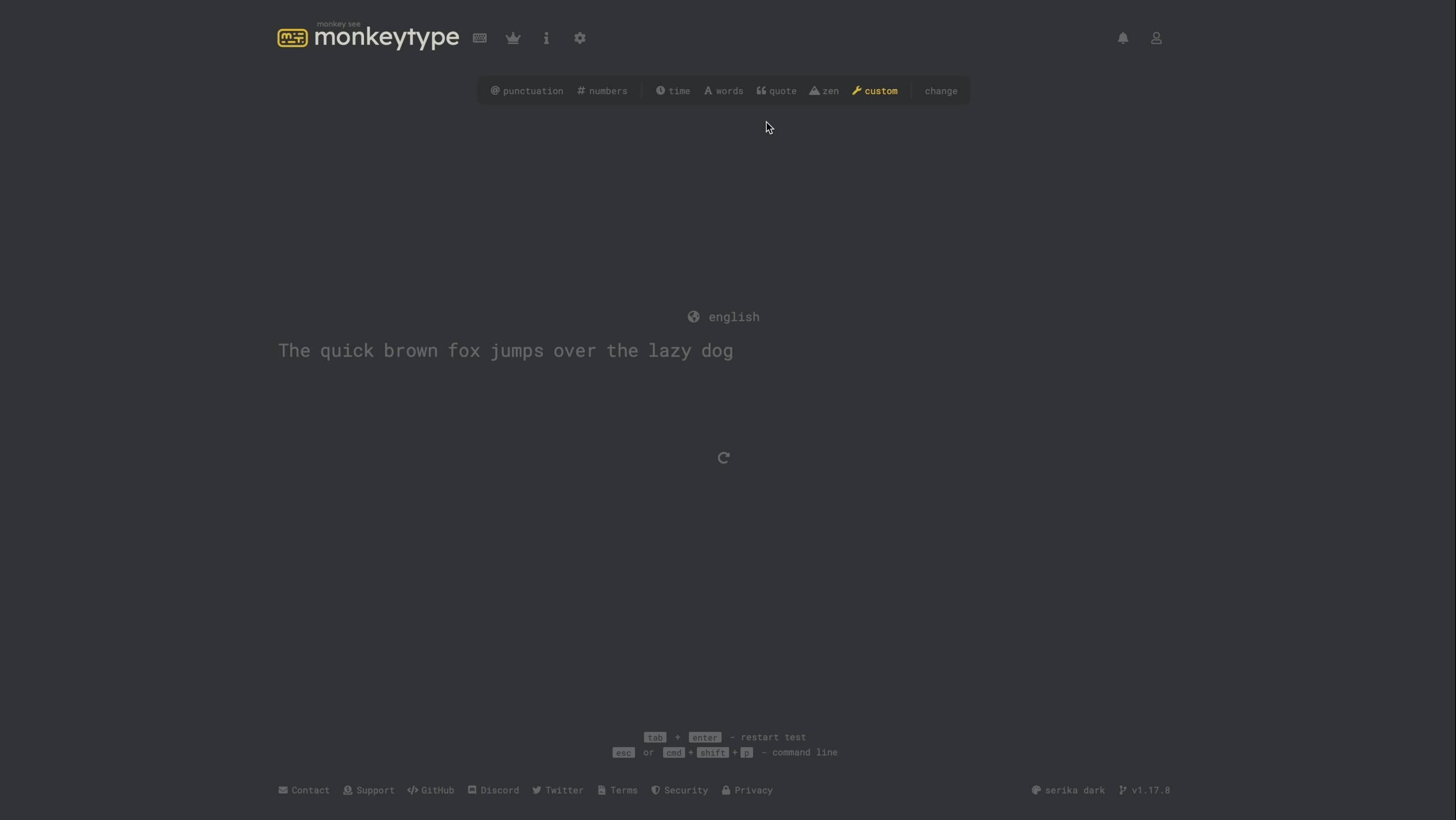This screenshot has height=820, width=1456.
Task: Open version v1.17.8 changelog
Action: [x=1144, y=790]
